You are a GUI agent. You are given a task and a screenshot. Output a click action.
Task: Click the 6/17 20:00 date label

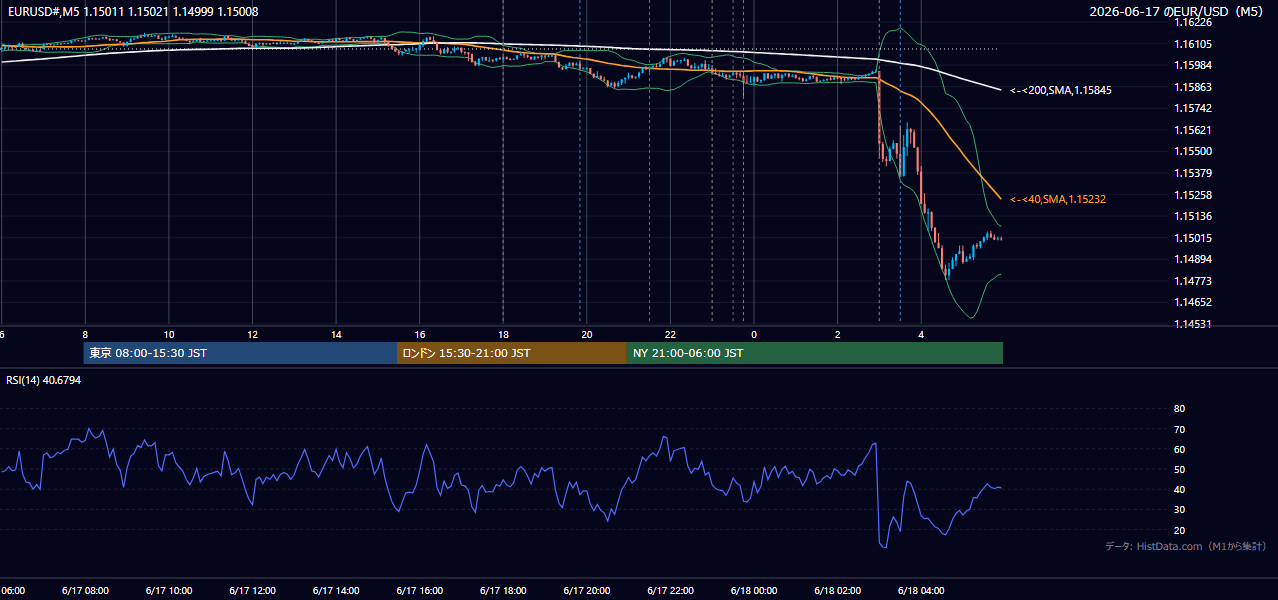[587, 591]
